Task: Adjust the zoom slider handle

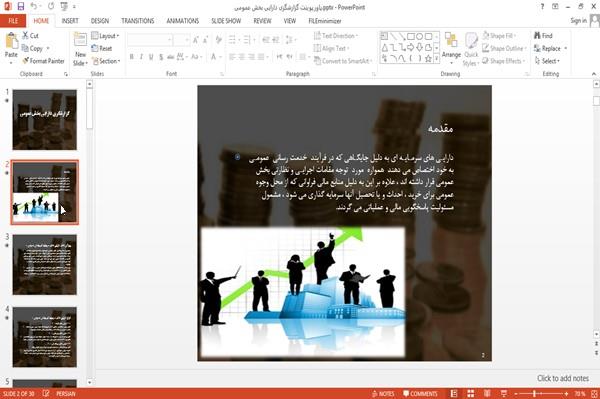Action: point(534,394)
